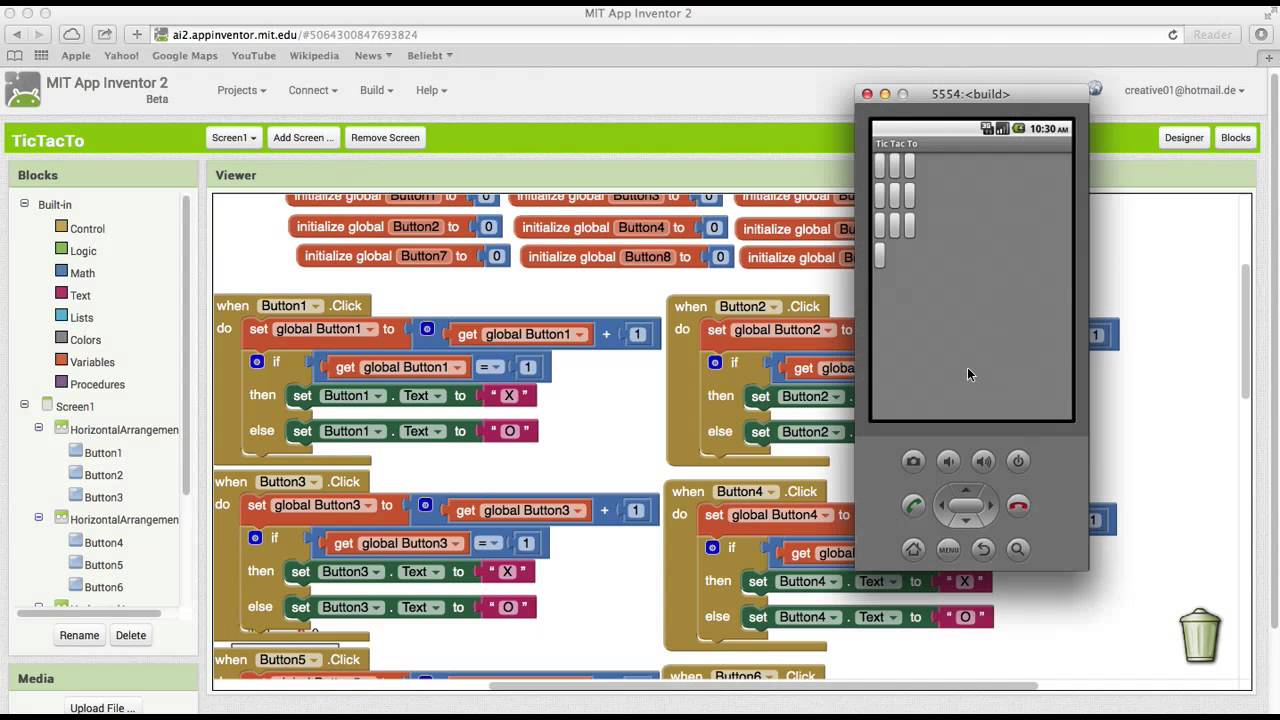Collapse the first HorizontalArrangement node
This screenshot has width=1280, height=720.
tap(39, 428)
